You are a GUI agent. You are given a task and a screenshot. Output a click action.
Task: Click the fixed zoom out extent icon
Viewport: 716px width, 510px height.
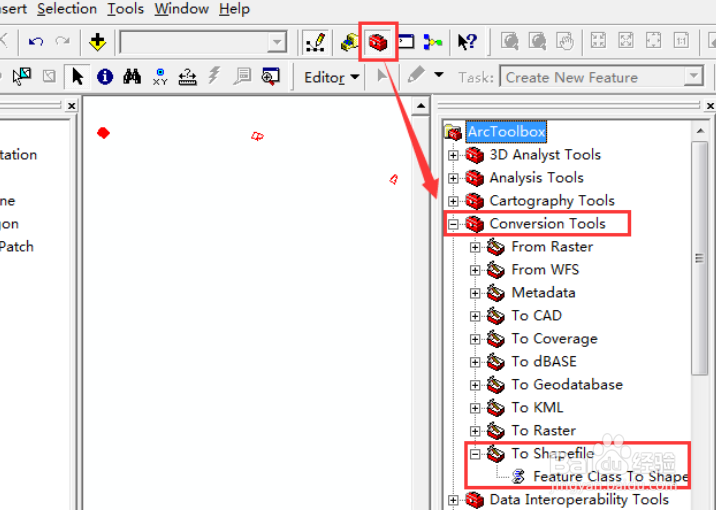coord(626,40)
